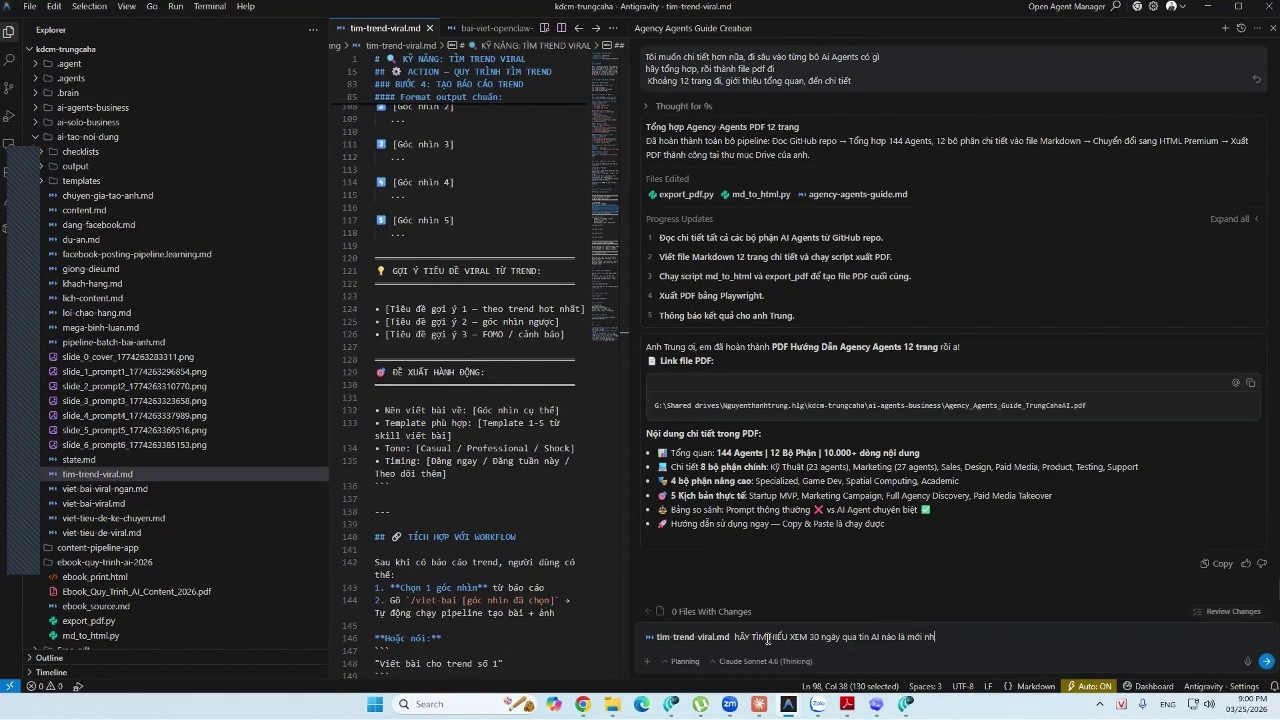Open Claude Sonnet 4.6 model selector

(761, 662)
